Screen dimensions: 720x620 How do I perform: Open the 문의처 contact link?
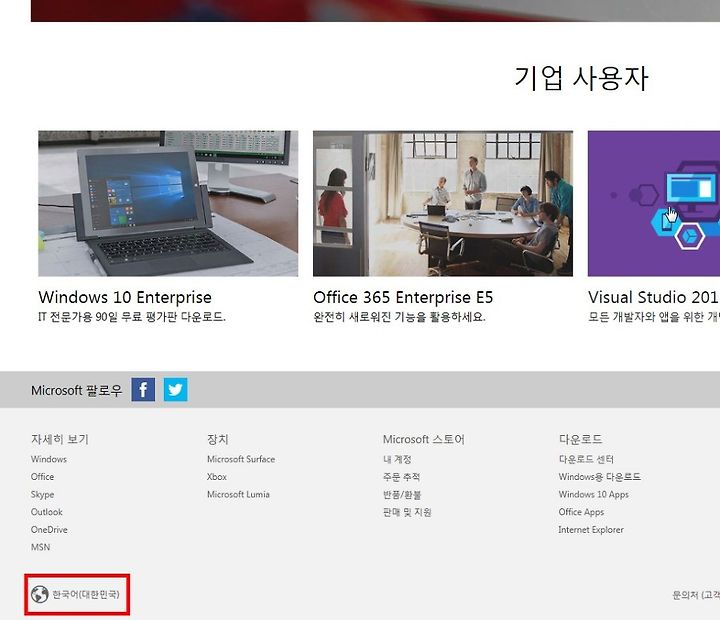click(696, 595)
